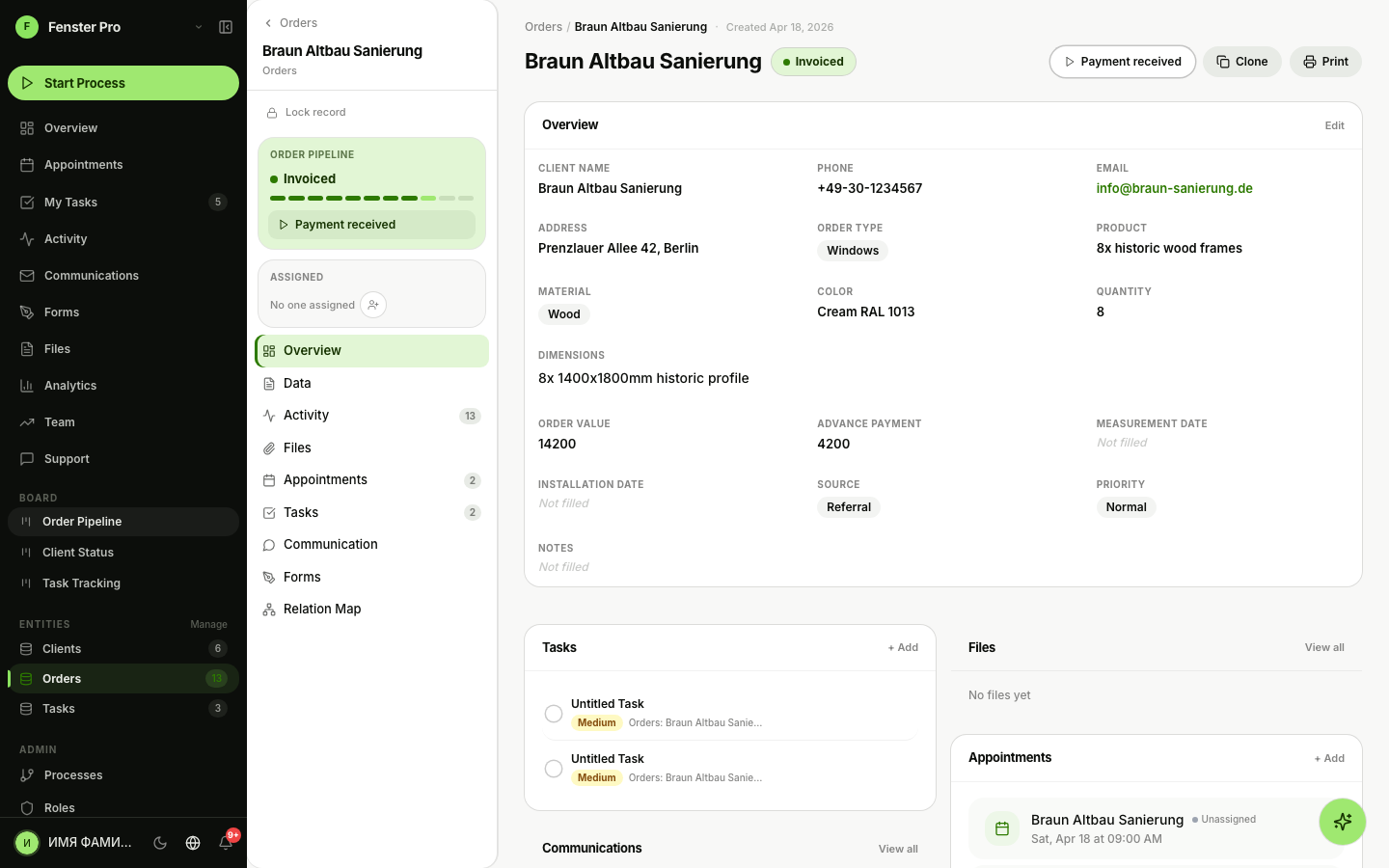
Task: Click the appointment calendar icon
Action: coord(1002,828)
